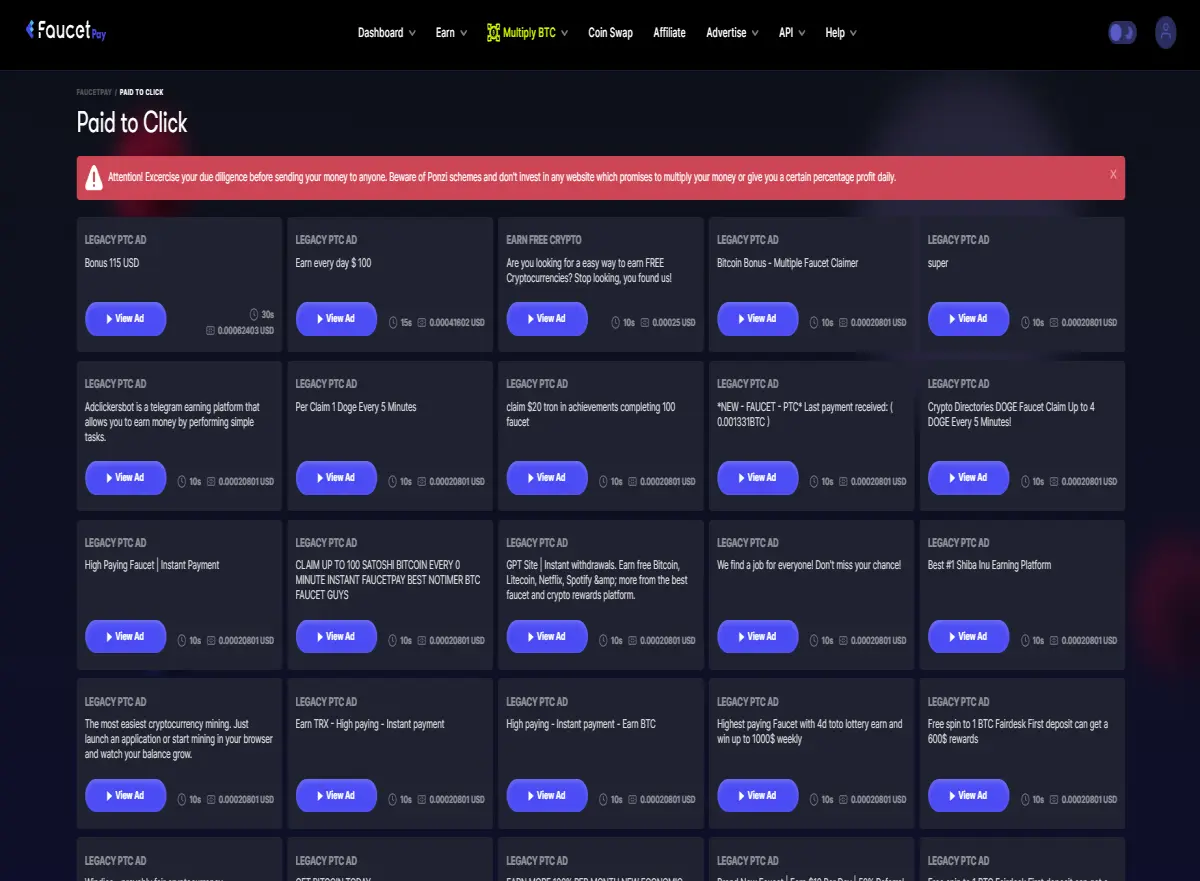The image size is (1200, 881).
Task: Click clock icon in Earn Free Crypto card
Action: (x=616, y=323)
